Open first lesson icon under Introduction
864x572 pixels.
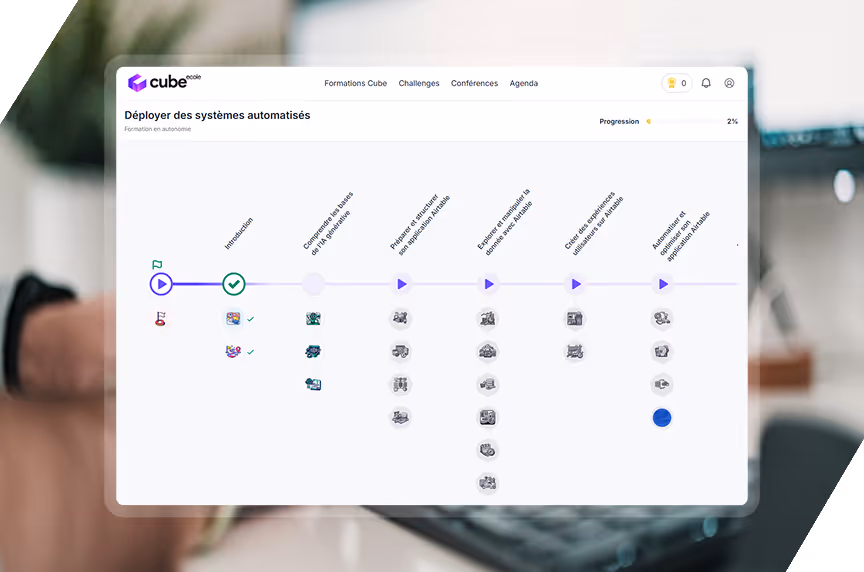(233, 319)
